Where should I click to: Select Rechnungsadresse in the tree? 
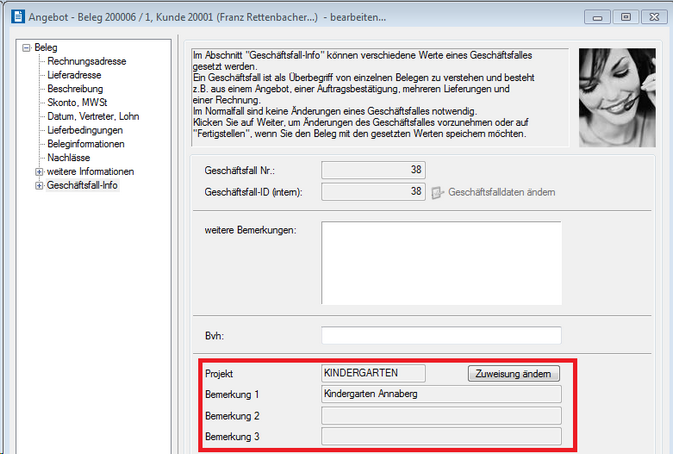tap(86, 61)
